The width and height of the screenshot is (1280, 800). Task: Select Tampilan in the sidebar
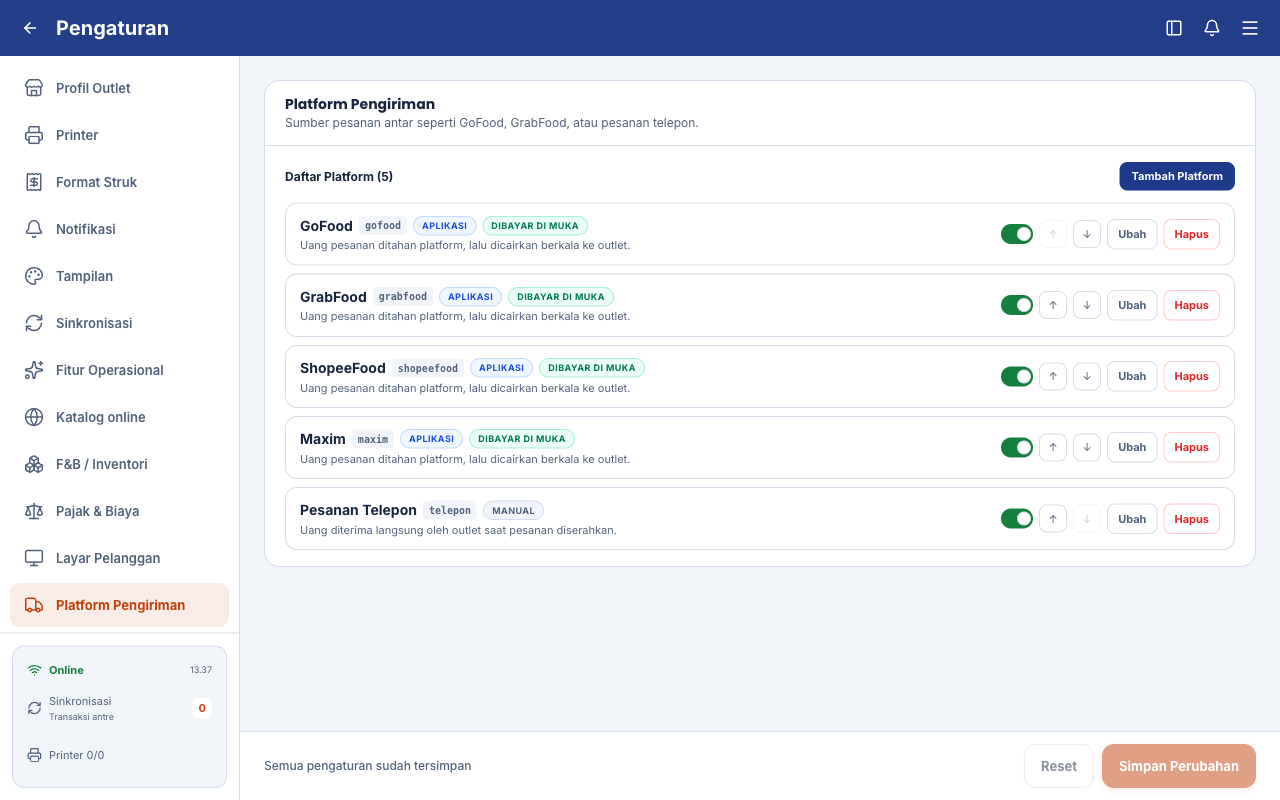119,276
